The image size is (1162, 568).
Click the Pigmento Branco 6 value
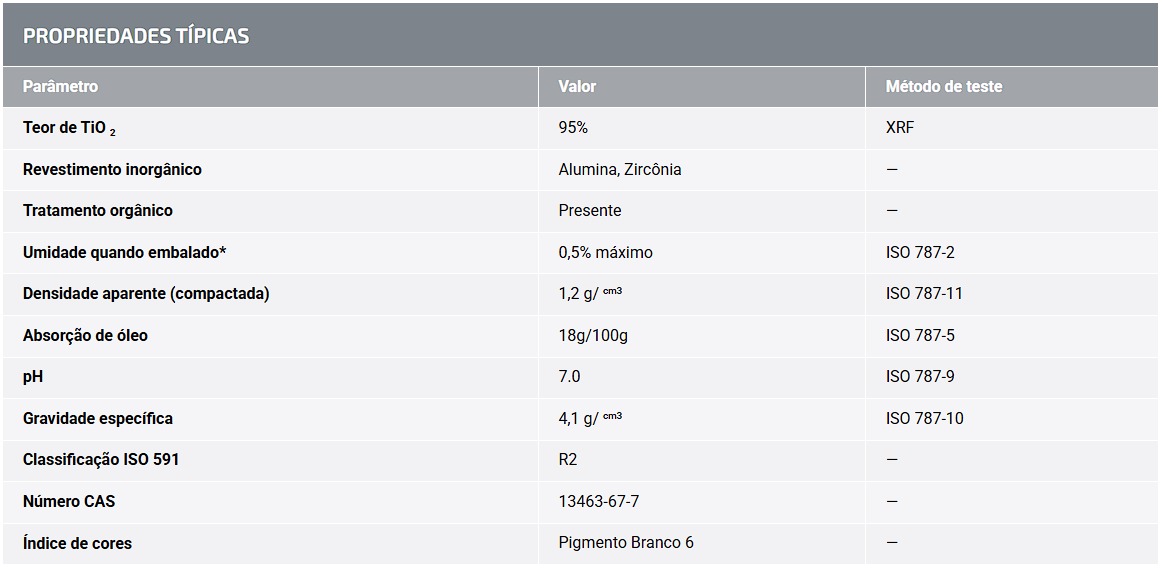pyautogui.click(x=626, y=543)
